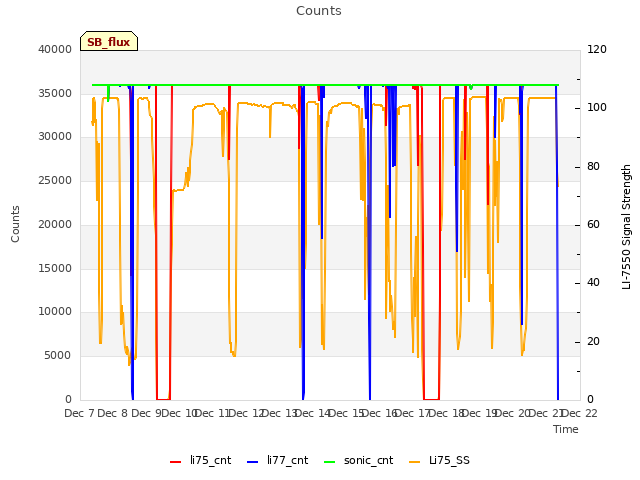This screenshot has height=480, width=640.
Task: Click the orange Li75_SS legend swatch
Action: [x=414, y=462]
